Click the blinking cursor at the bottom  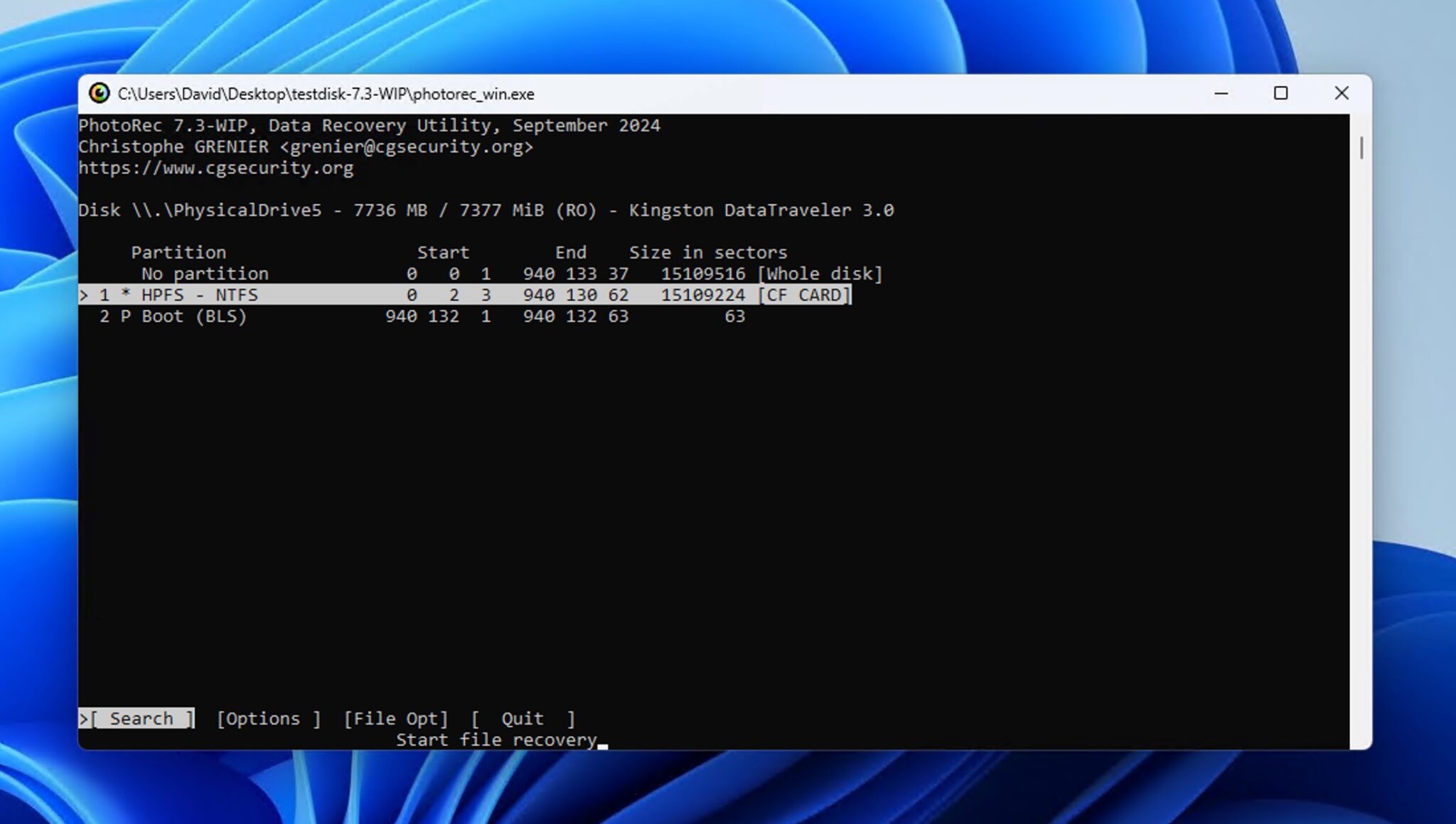tap(603, 744)
